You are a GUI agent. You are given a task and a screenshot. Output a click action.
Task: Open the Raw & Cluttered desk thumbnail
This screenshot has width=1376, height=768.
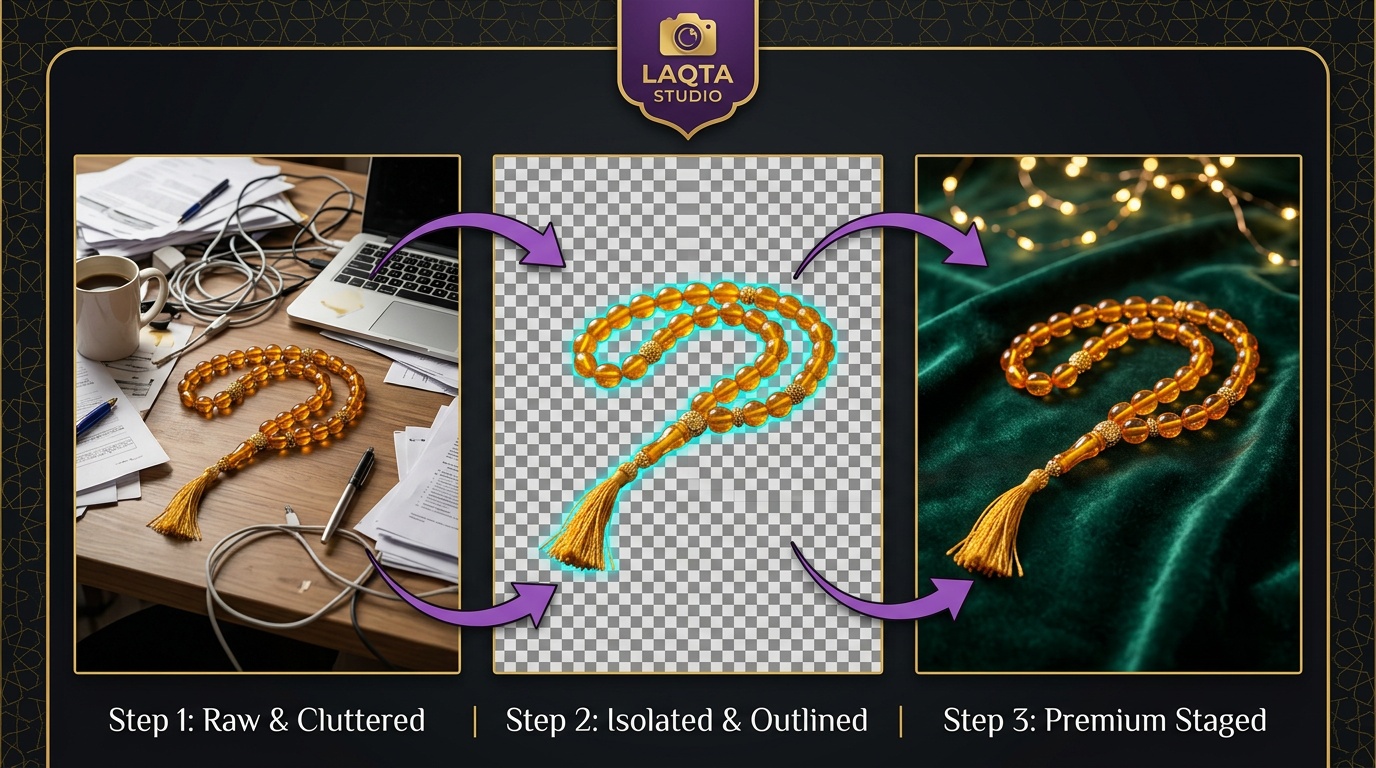coord(268,413)
